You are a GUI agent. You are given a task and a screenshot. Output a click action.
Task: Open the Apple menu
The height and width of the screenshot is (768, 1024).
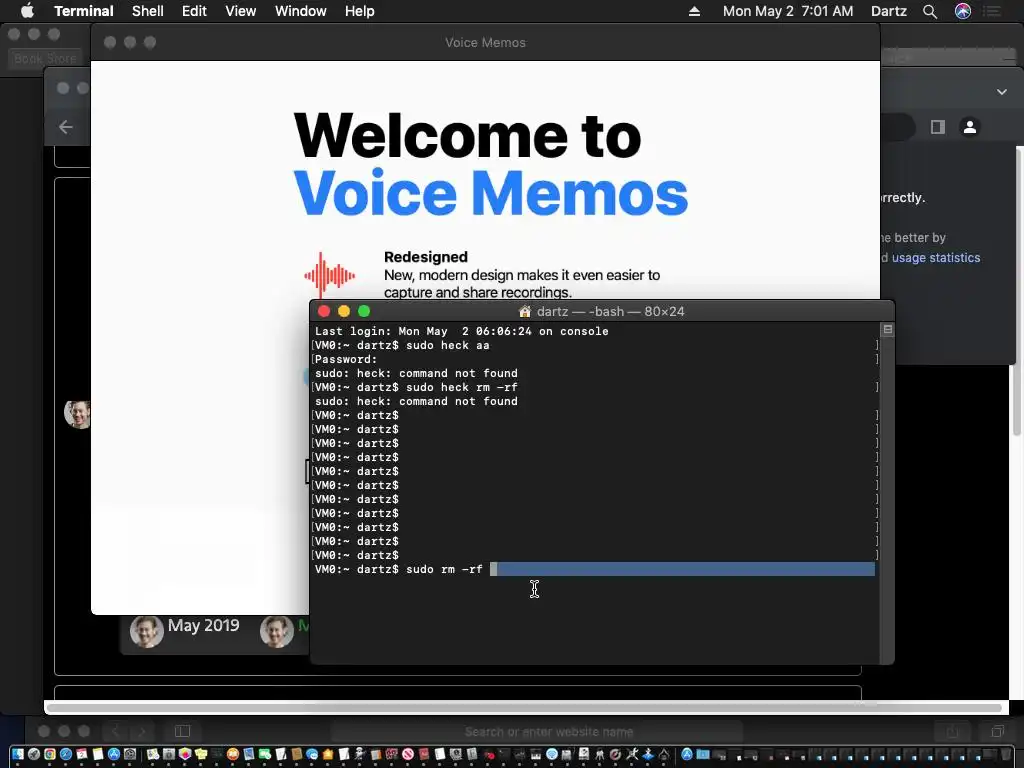(27, 11)
